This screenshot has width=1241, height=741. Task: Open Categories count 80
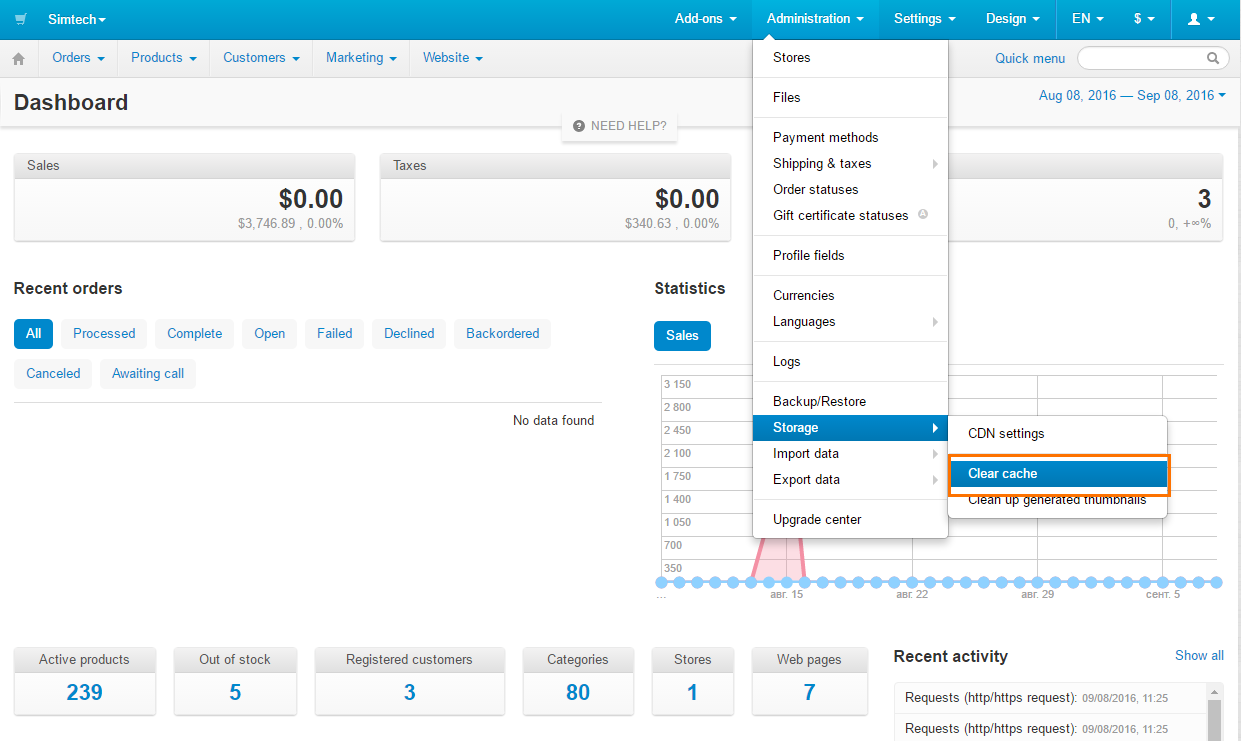tap(578, 692)
